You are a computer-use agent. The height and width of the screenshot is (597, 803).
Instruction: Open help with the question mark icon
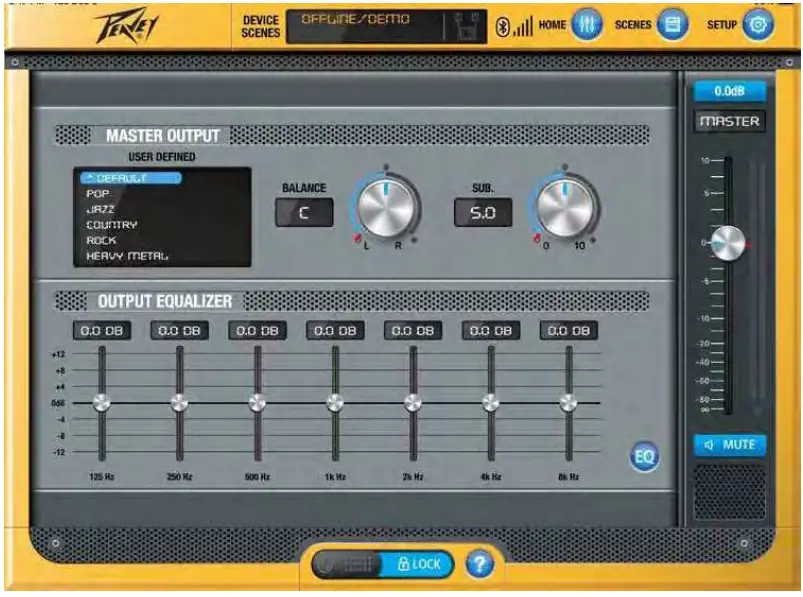click(x=480, y=564)
